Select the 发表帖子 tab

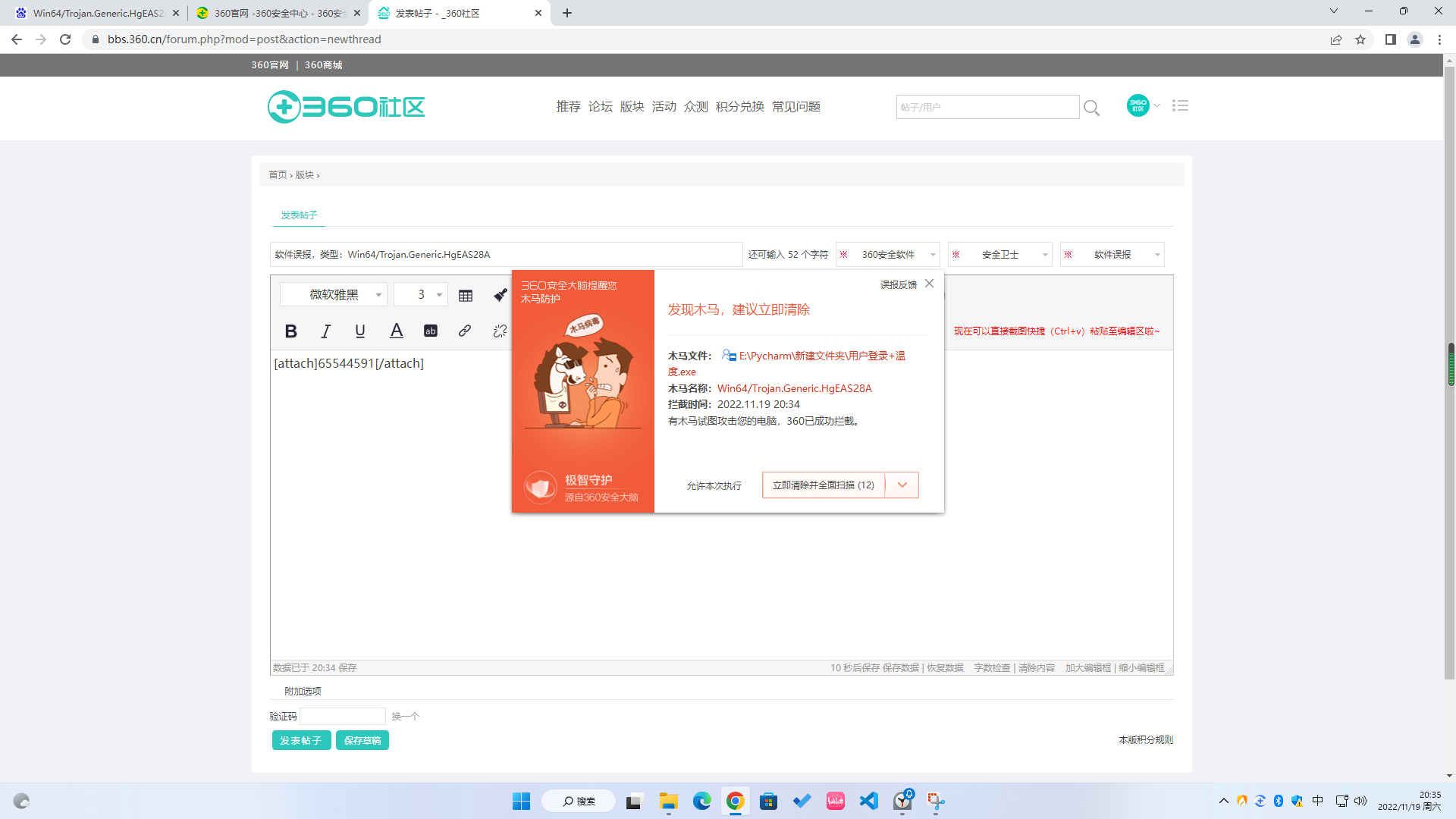click(299, 215)
